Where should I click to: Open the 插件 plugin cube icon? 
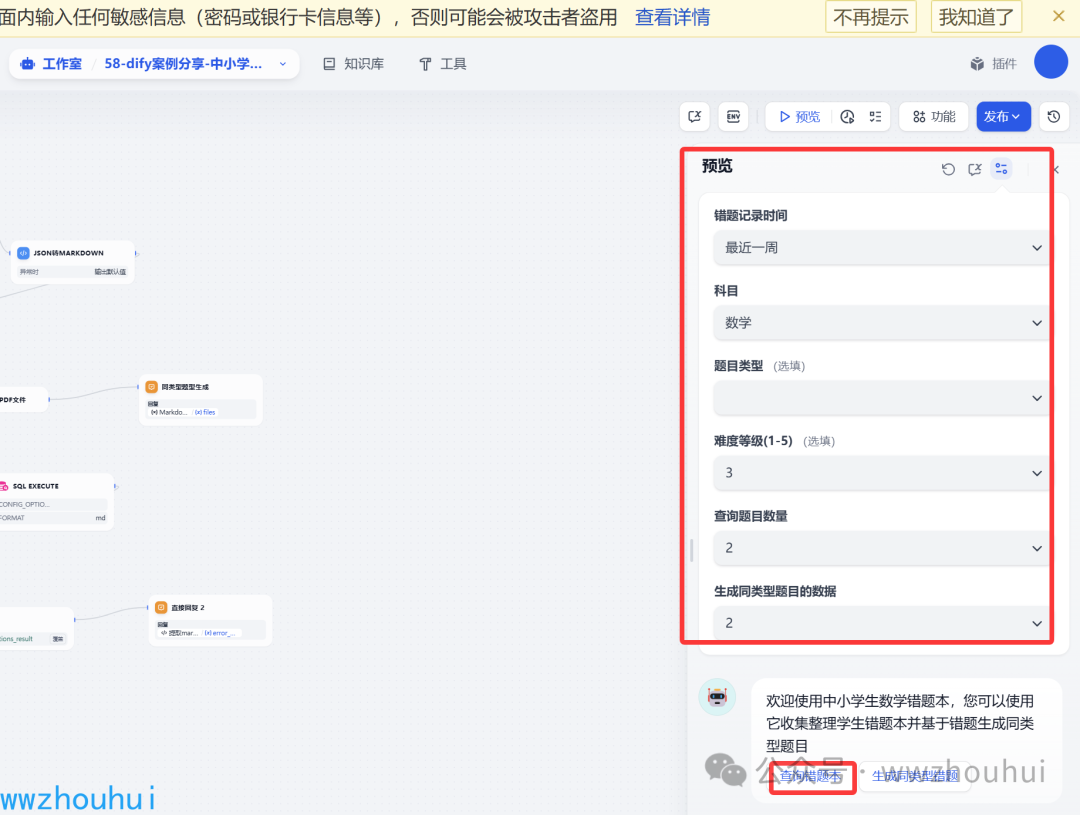coord(977,64)
